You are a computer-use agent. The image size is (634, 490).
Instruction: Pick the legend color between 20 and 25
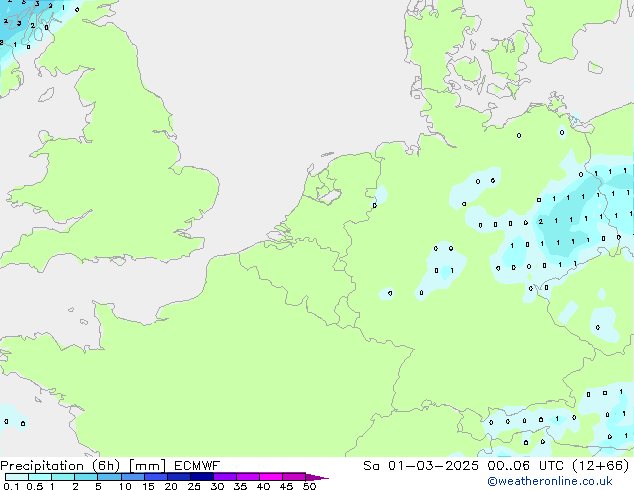180,477
